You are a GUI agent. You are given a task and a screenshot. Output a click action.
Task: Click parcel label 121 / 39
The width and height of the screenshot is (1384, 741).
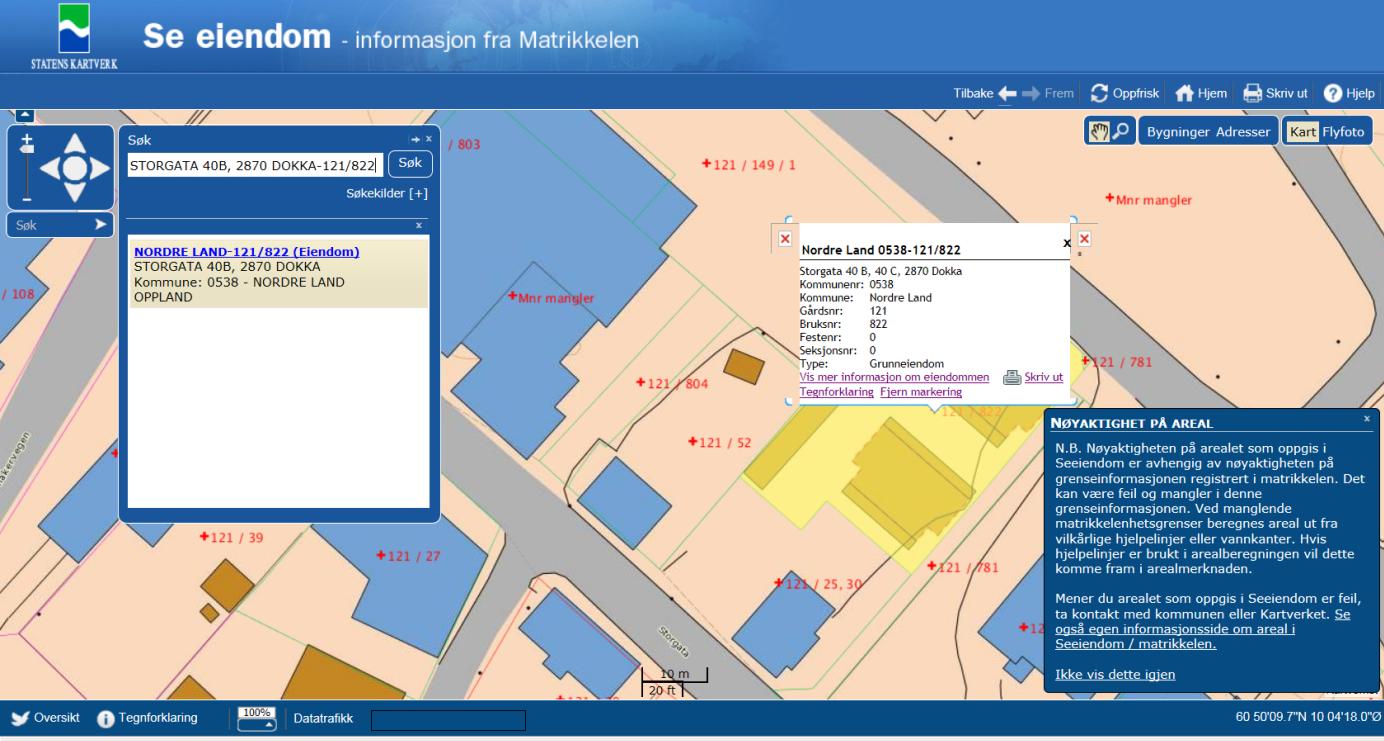pos(231,537)
